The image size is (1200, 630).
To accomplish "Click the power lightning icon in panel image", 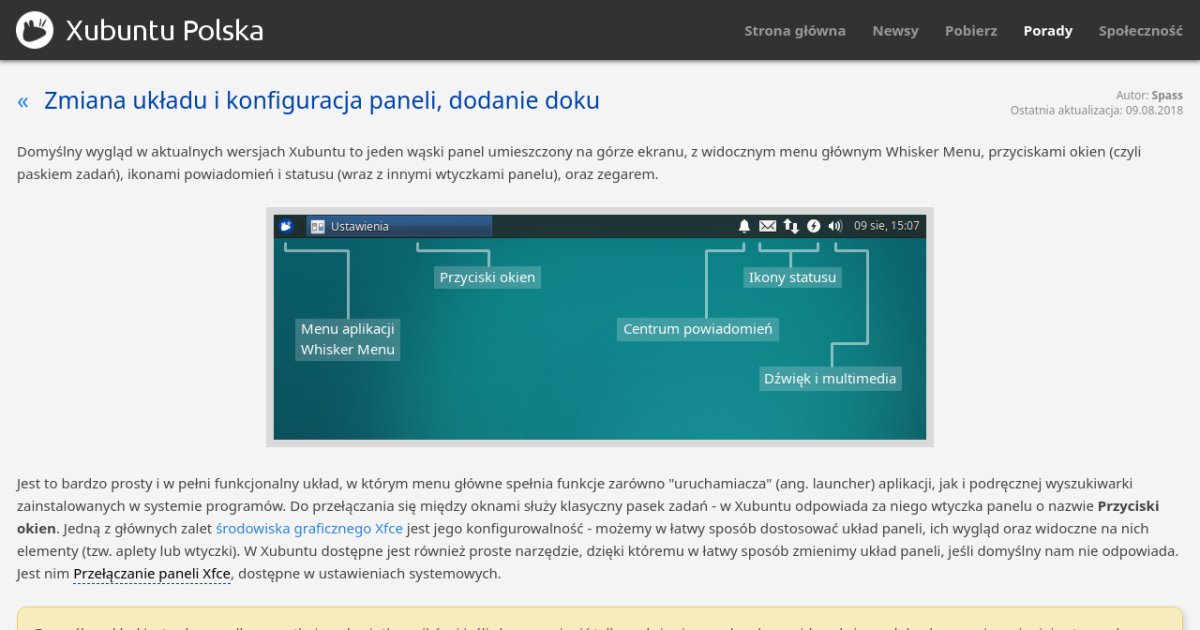I will point(813,226).
